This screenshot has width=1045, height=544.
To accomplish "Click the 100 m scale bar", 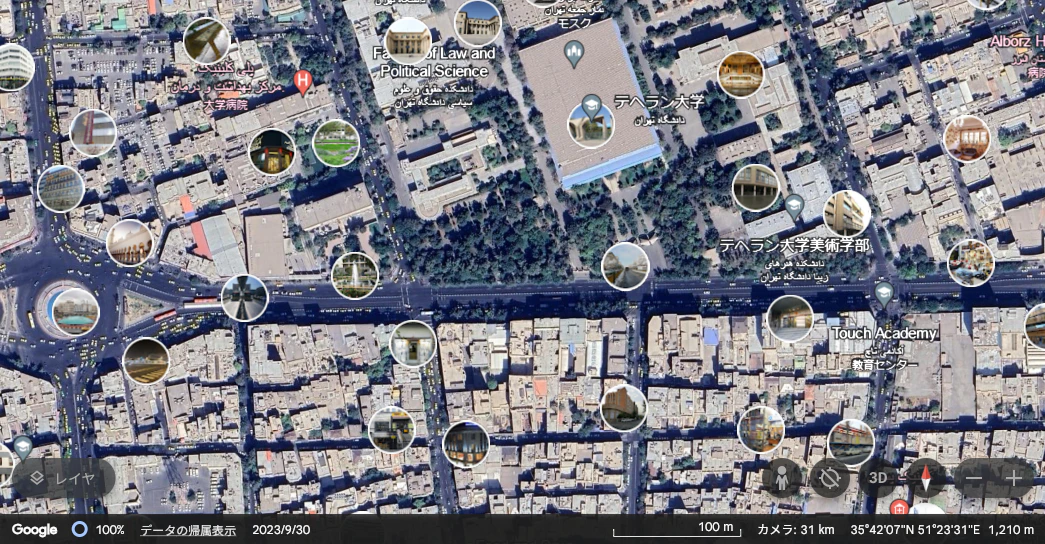I will click(x=676, y=529).
